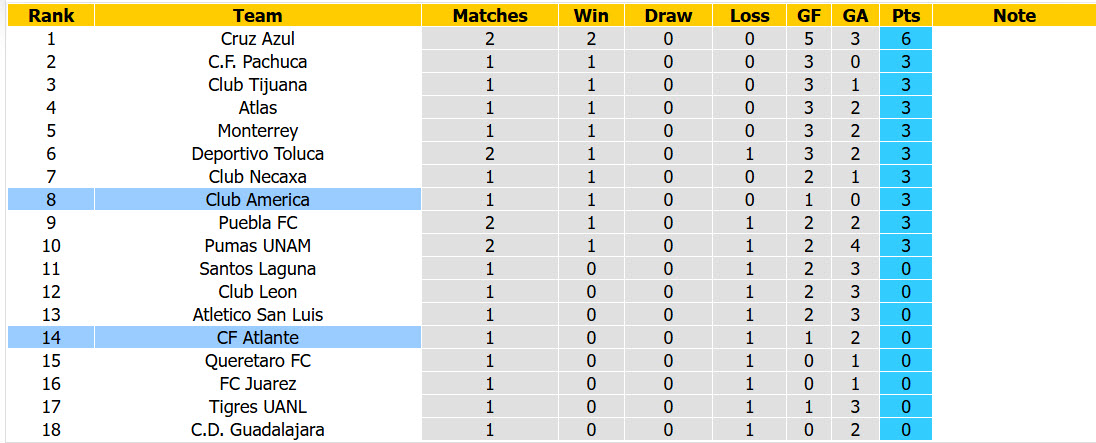The width and height of the screenshot is (1096, 443).
Task: Click the GF column header
Action: pyautogui.click(x=809, y=16)
